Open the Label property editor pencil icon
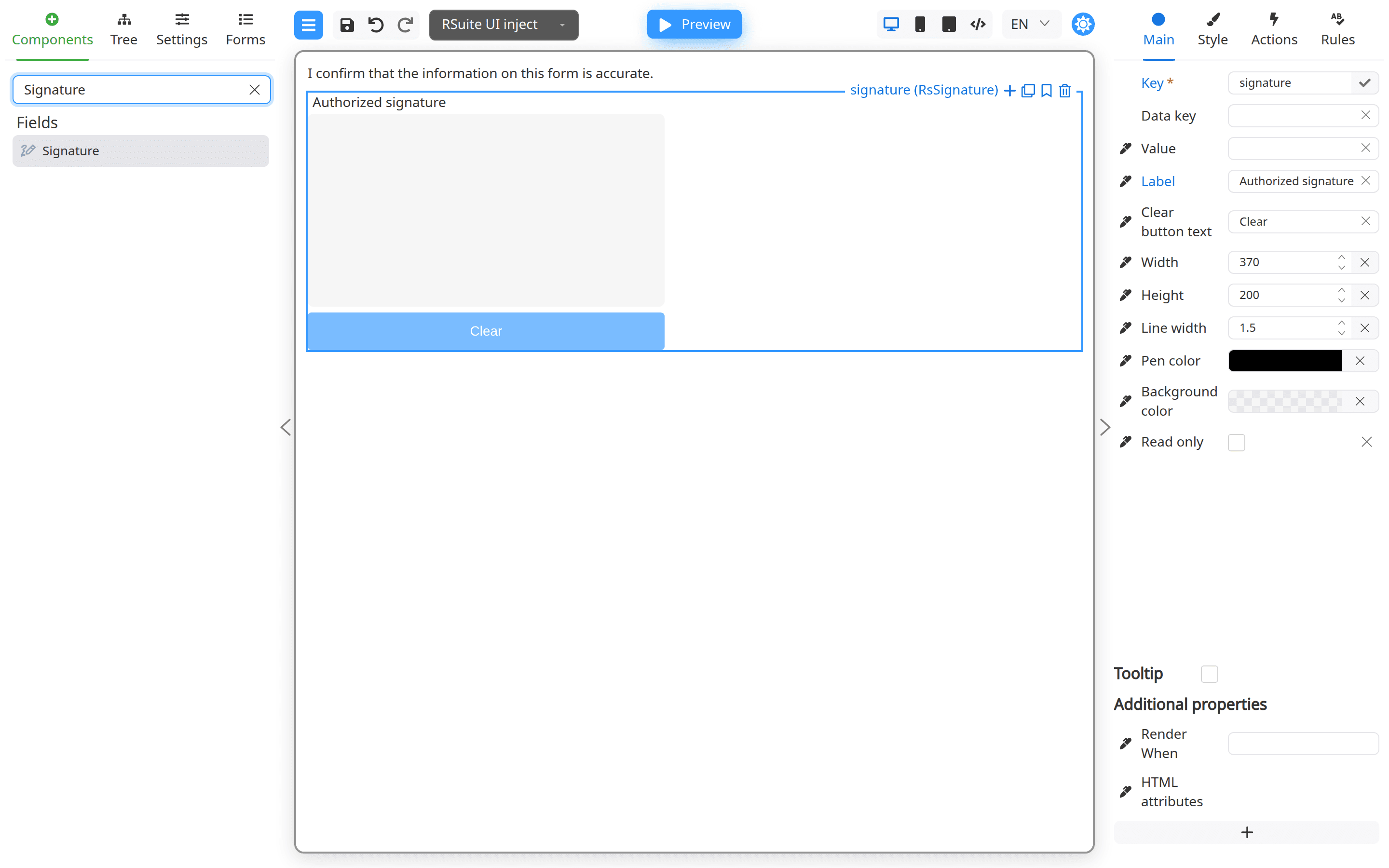Screen dimensions: 1389x868 pyautogui.click(x=1126, y=181)
